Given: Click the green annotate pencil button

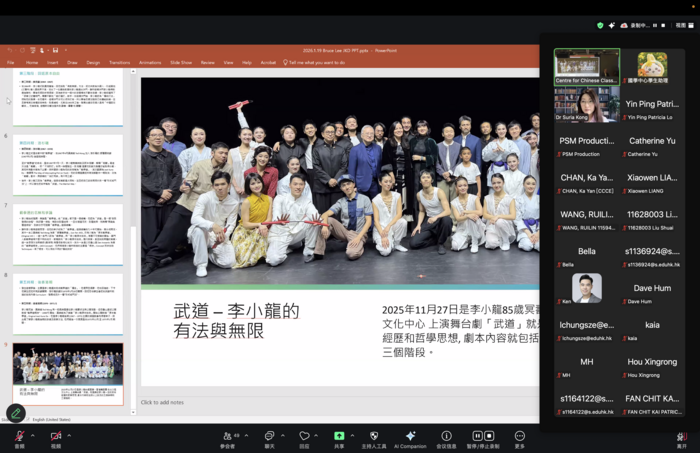Looking at the screenshot, I should click(x=16, y=413).
